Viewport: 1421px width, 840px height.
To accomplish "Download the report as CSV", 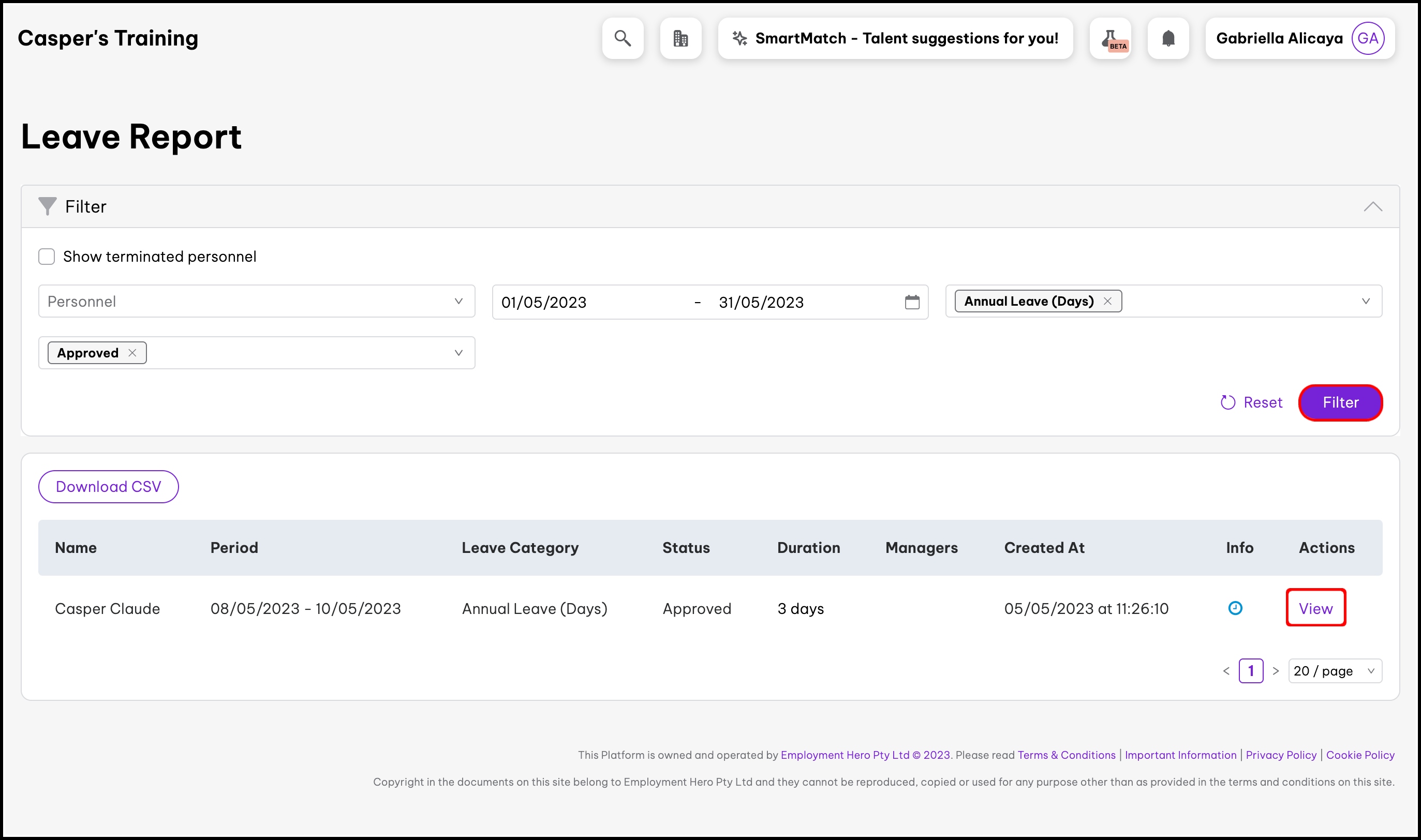I will tap(109, 487).
